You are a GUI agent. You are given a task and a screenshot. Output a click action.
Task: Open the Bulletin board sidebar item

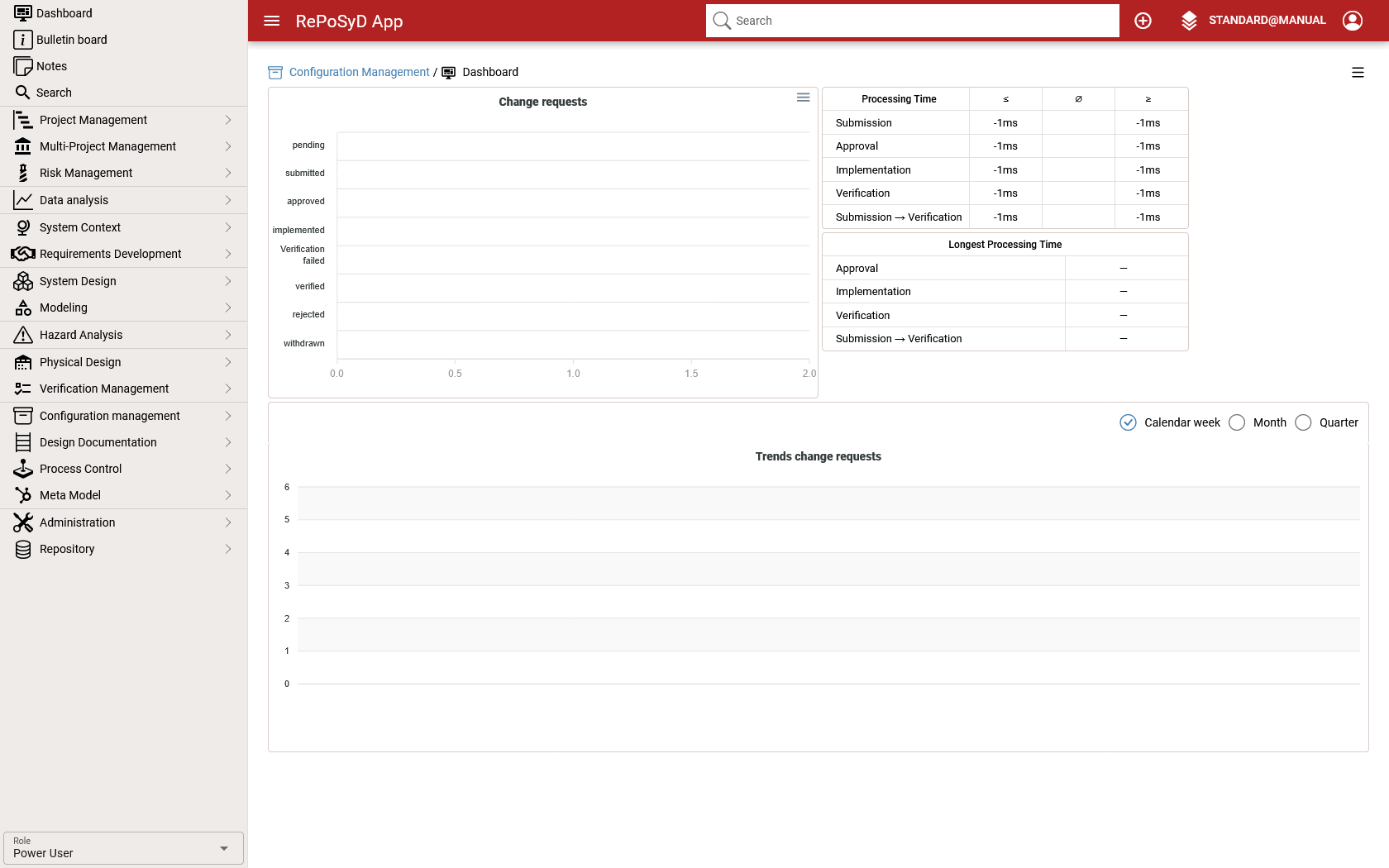123,40
